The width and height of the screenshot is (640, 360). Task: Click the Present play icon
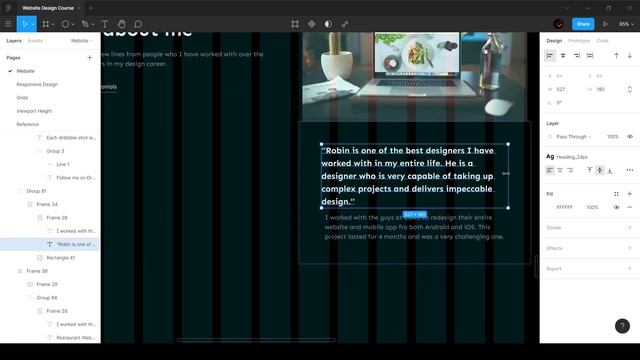605,24
